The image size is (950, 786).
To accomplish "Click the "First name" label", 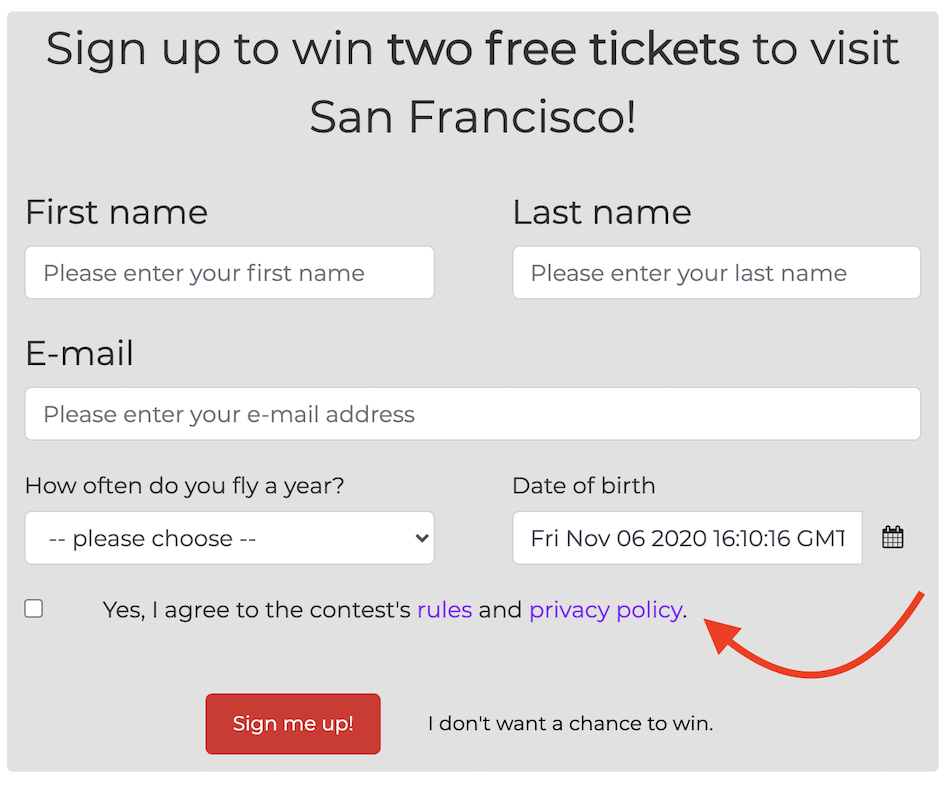I will (116, 213).
